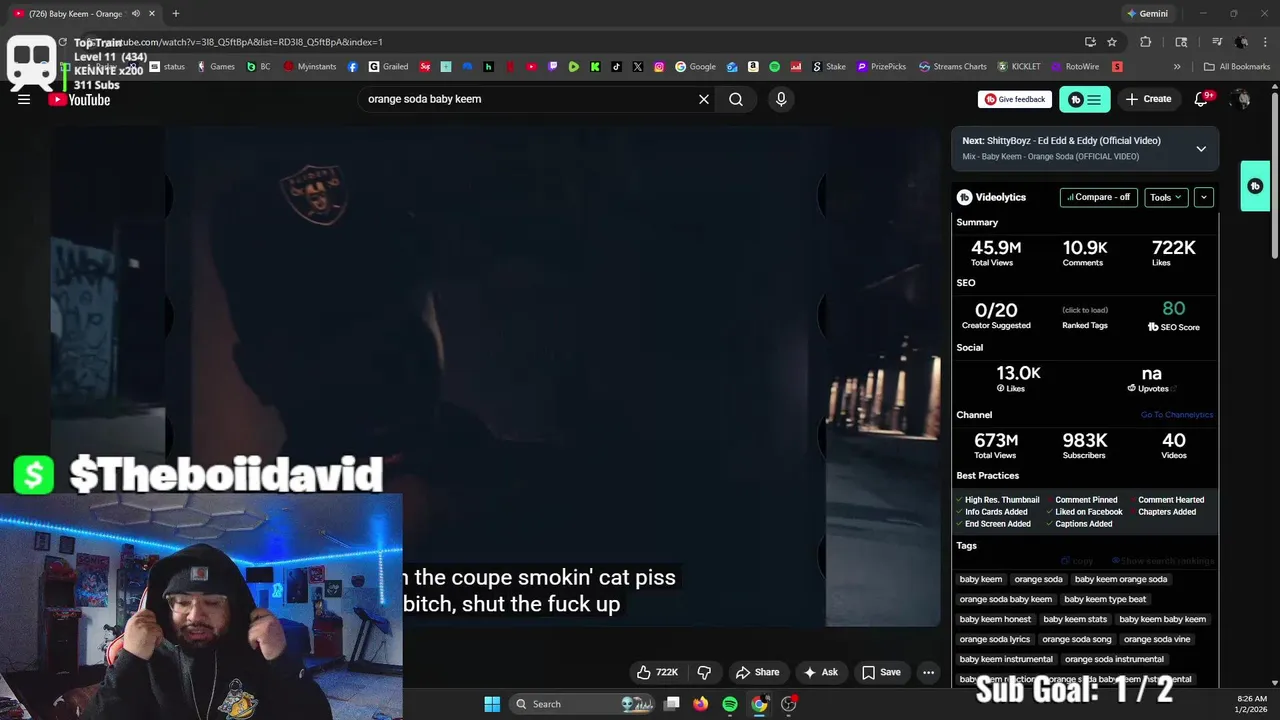This screenshot has width=1280, height=720.
Task: Click the Give feedback button
Action: pos(1014,99)
